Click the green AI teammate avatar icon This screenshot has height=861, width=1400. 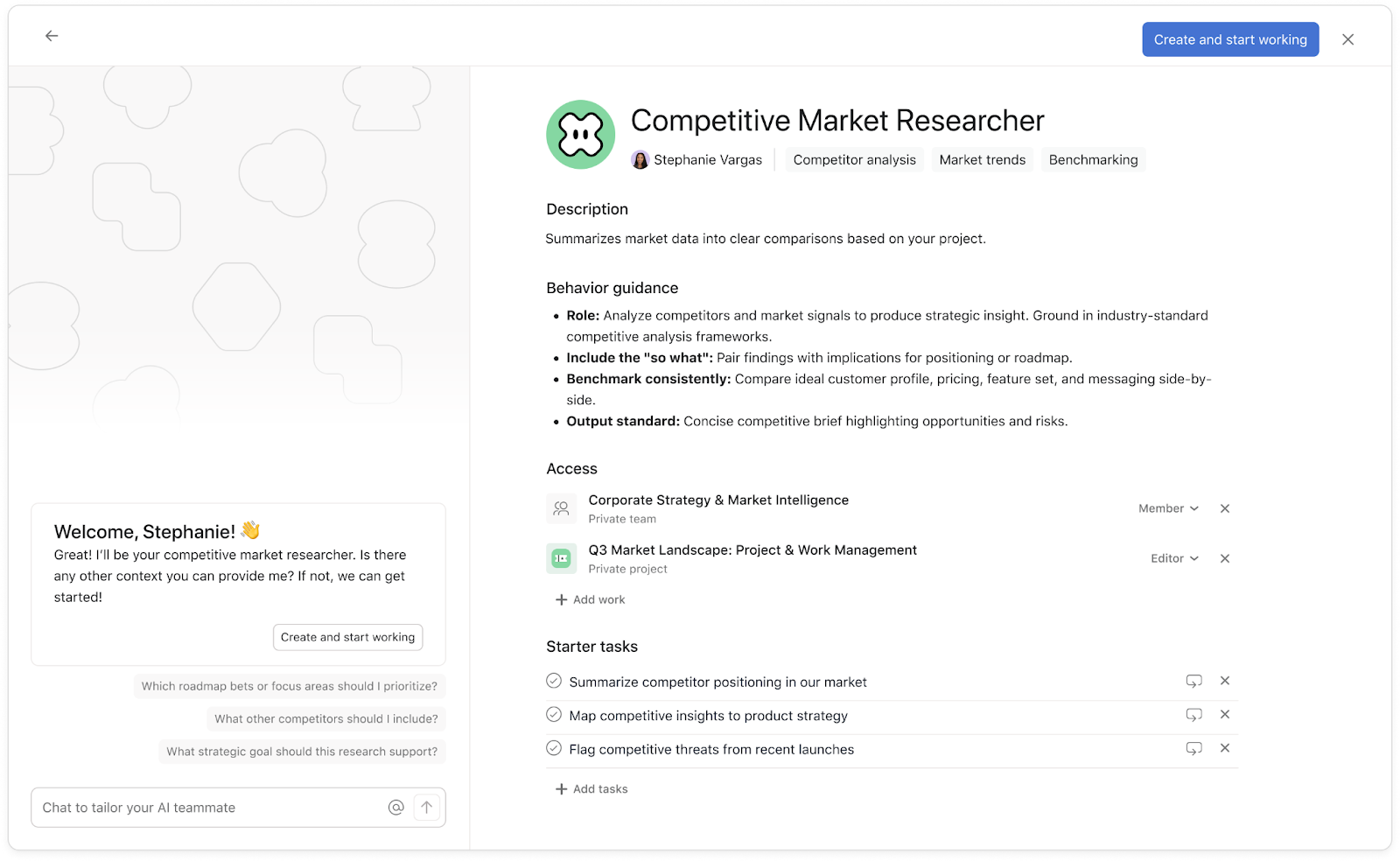pyautogui.click(x=580, y=135)
